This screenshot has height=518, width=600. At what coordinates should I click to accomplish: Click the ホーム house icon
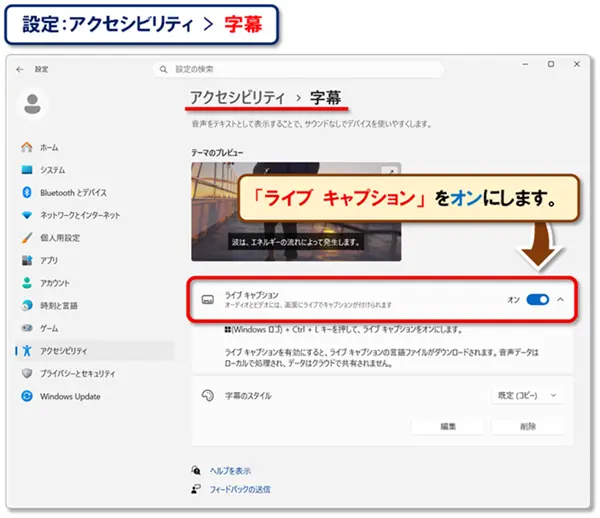27,147
